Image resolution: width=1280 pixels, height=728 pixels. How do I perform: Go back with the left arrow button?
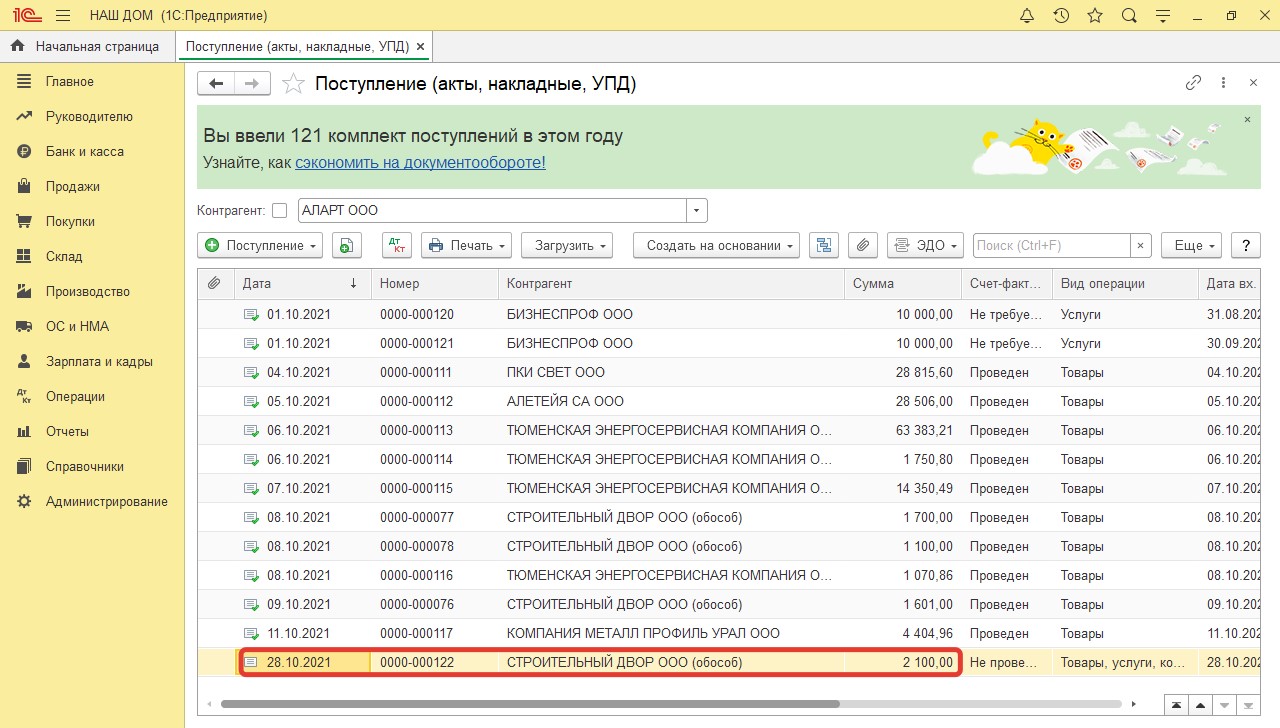coord(216,84)
